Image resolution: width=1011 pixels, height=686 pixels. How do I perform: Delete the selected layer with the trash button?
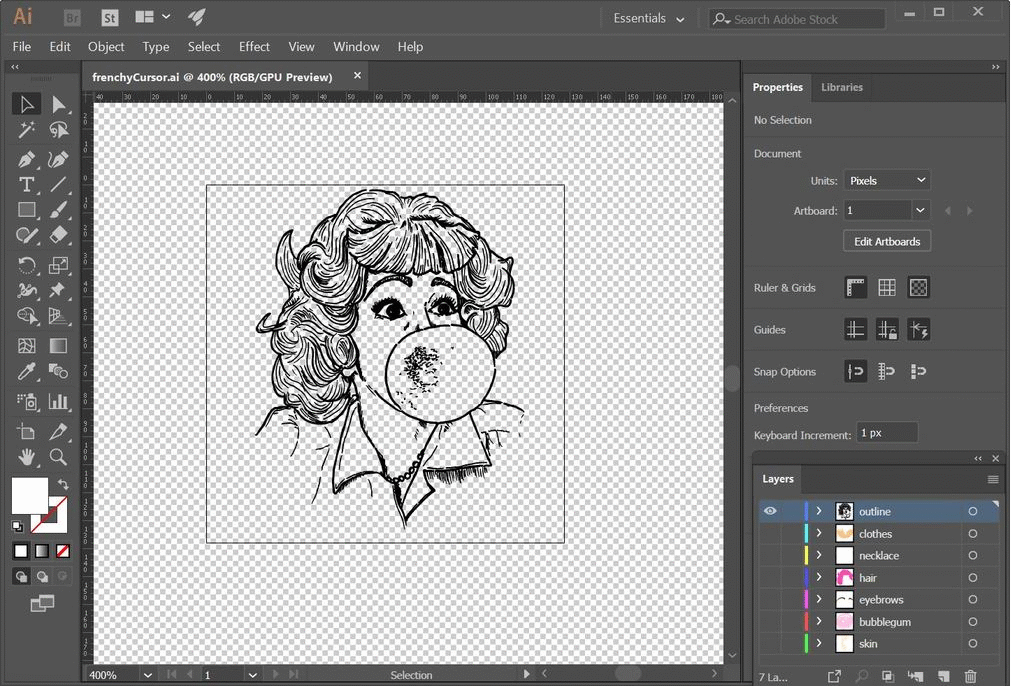(x=970, y=676)
